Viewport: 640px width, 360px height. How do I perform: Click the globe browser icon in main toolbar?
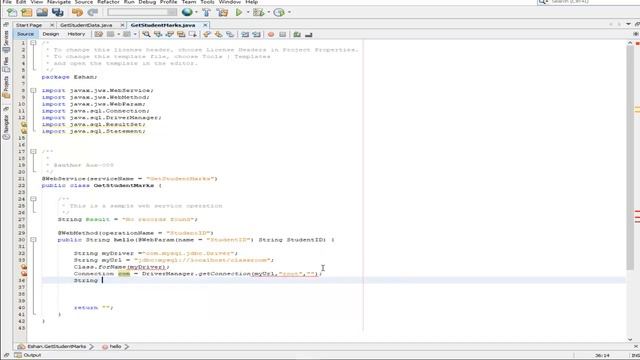(x=187, y=12)
